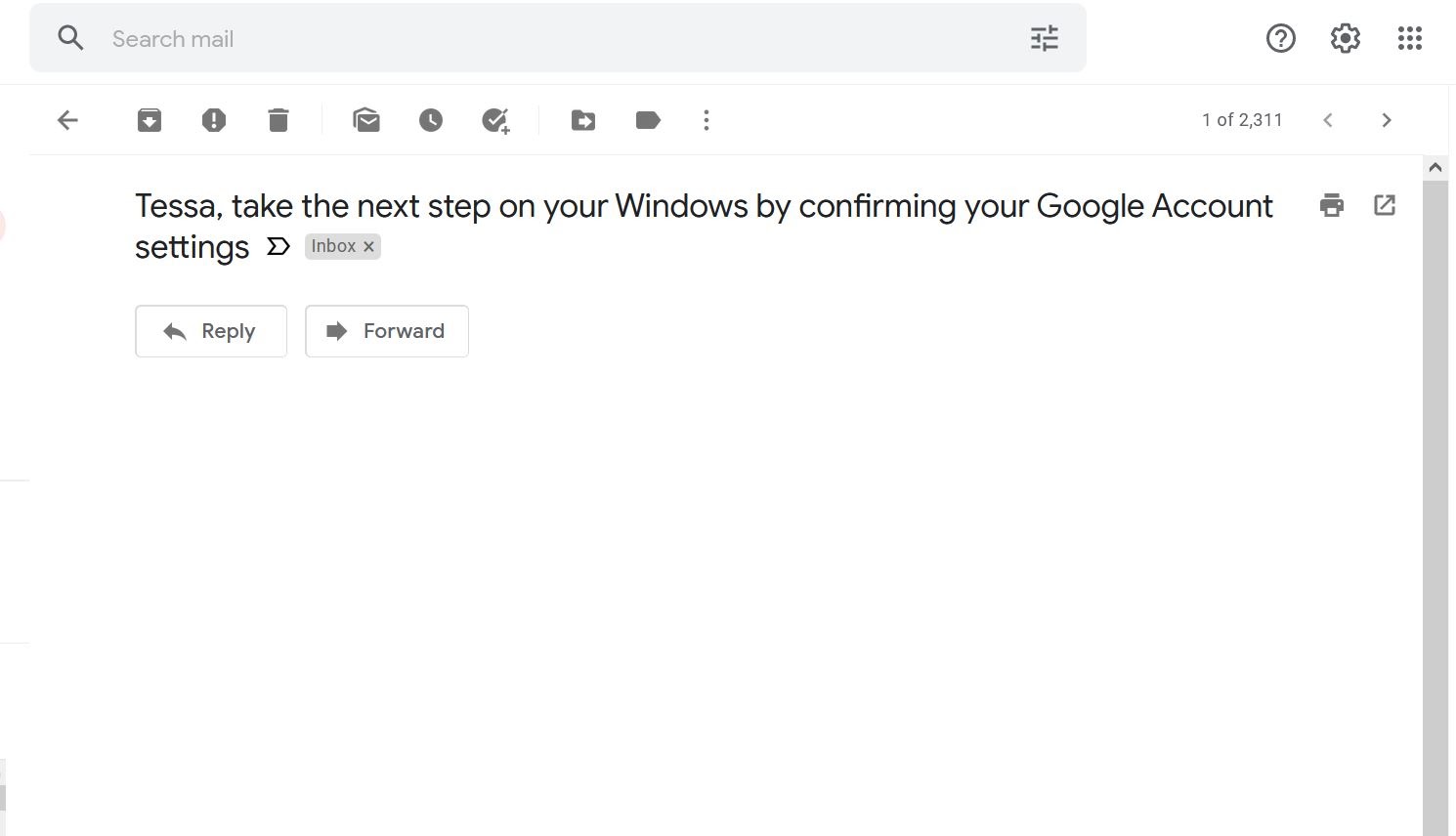This screenshot has height=836, width=1456.
Task: Open the More actions menu
Action: pyautogui.click(x=706, y=119)
